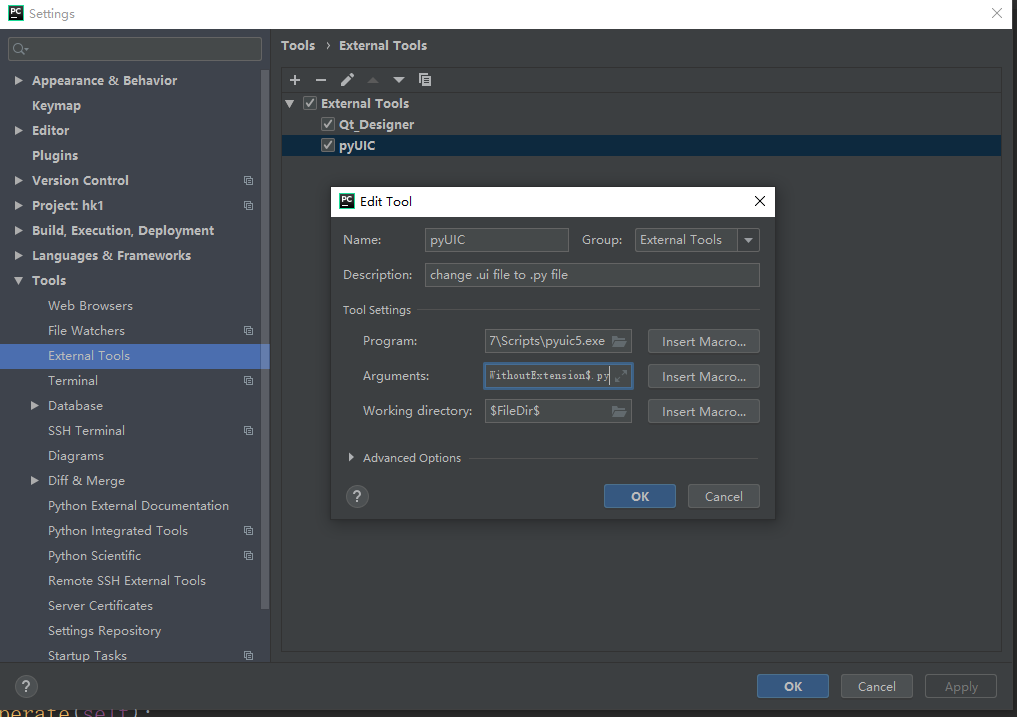Click project-level icon next to Version Control
This screenshot has width=1017, height=717.
[248, 180]
